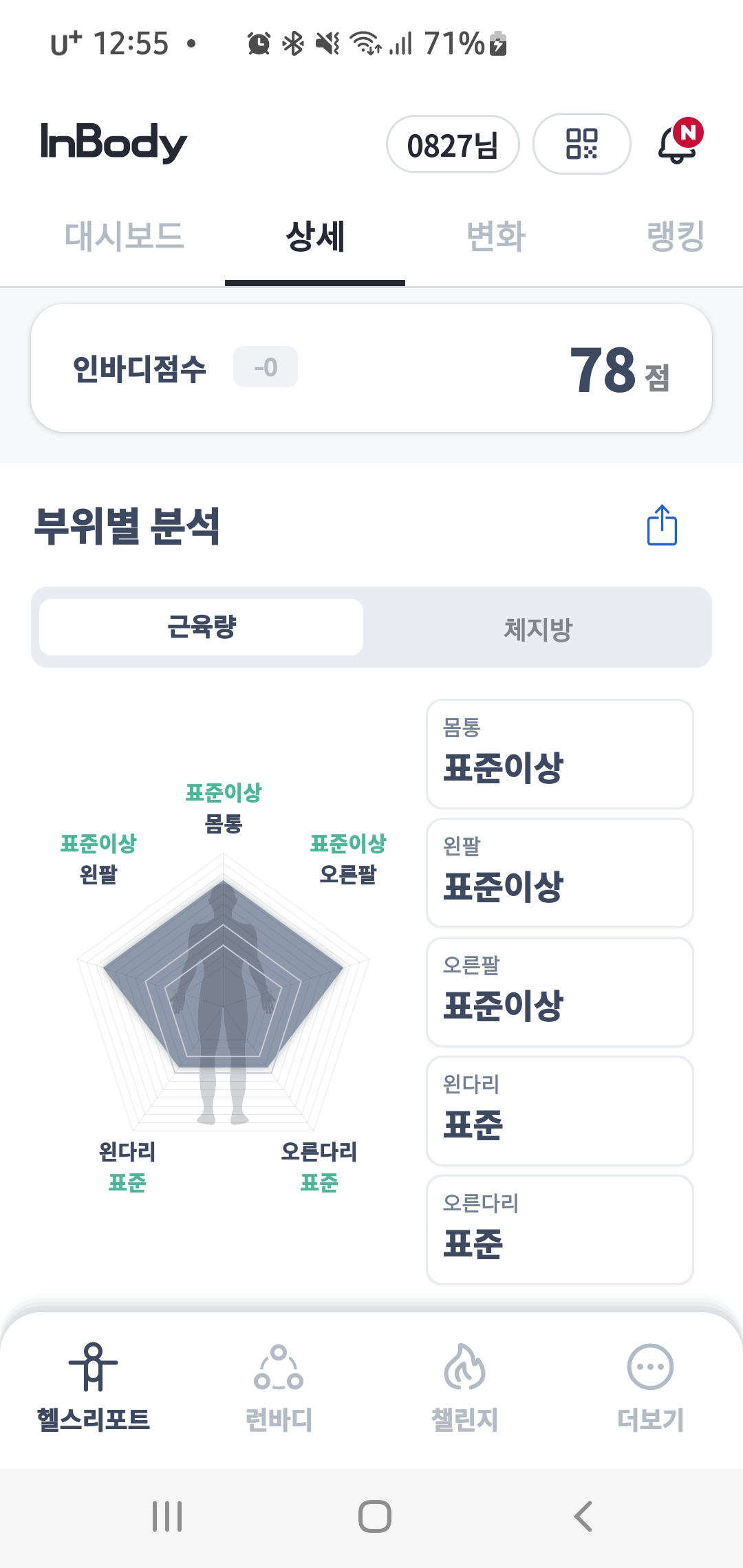Switch to 체지방 segment

[538, 627]
